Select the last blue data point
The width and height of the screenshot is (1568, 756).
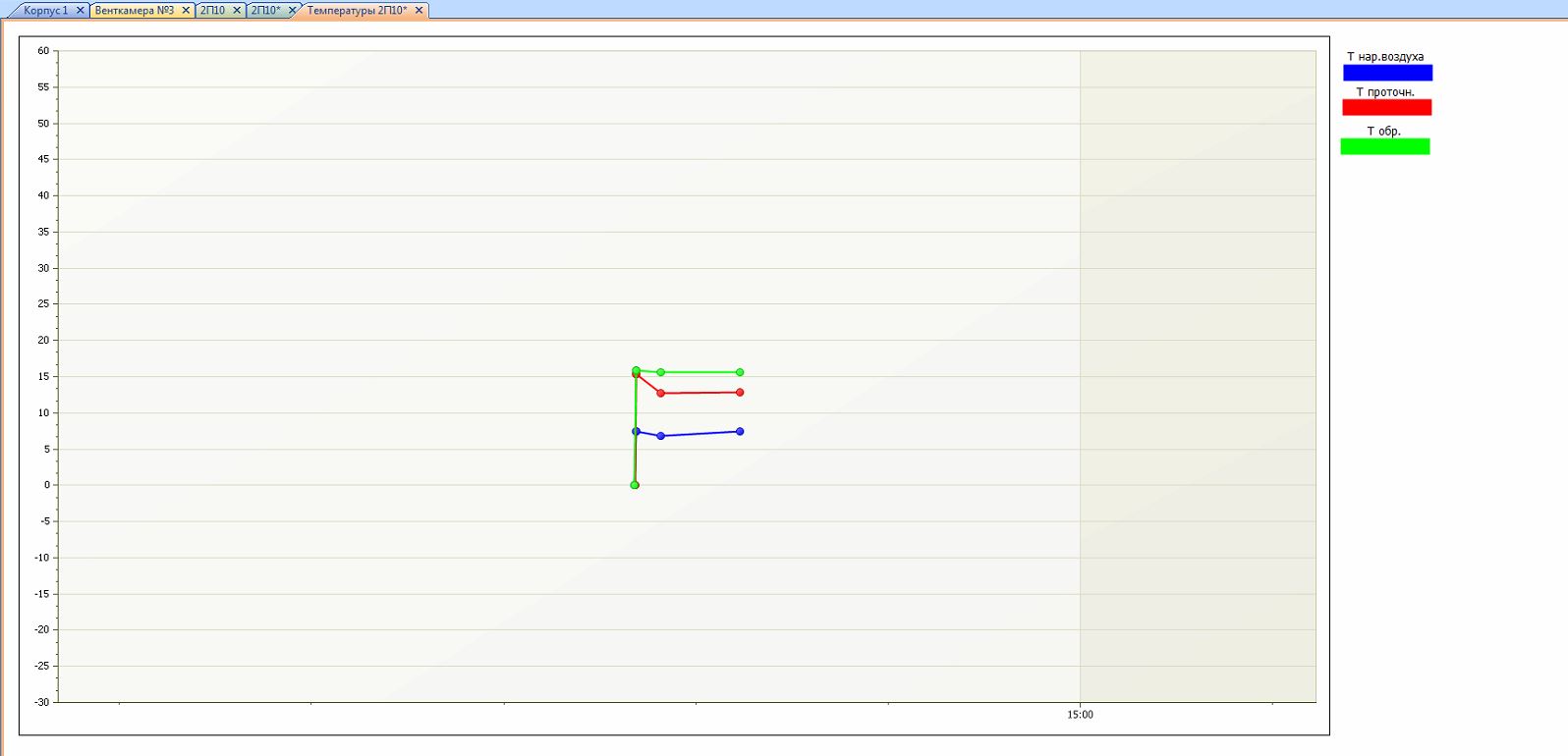[740, 432]
